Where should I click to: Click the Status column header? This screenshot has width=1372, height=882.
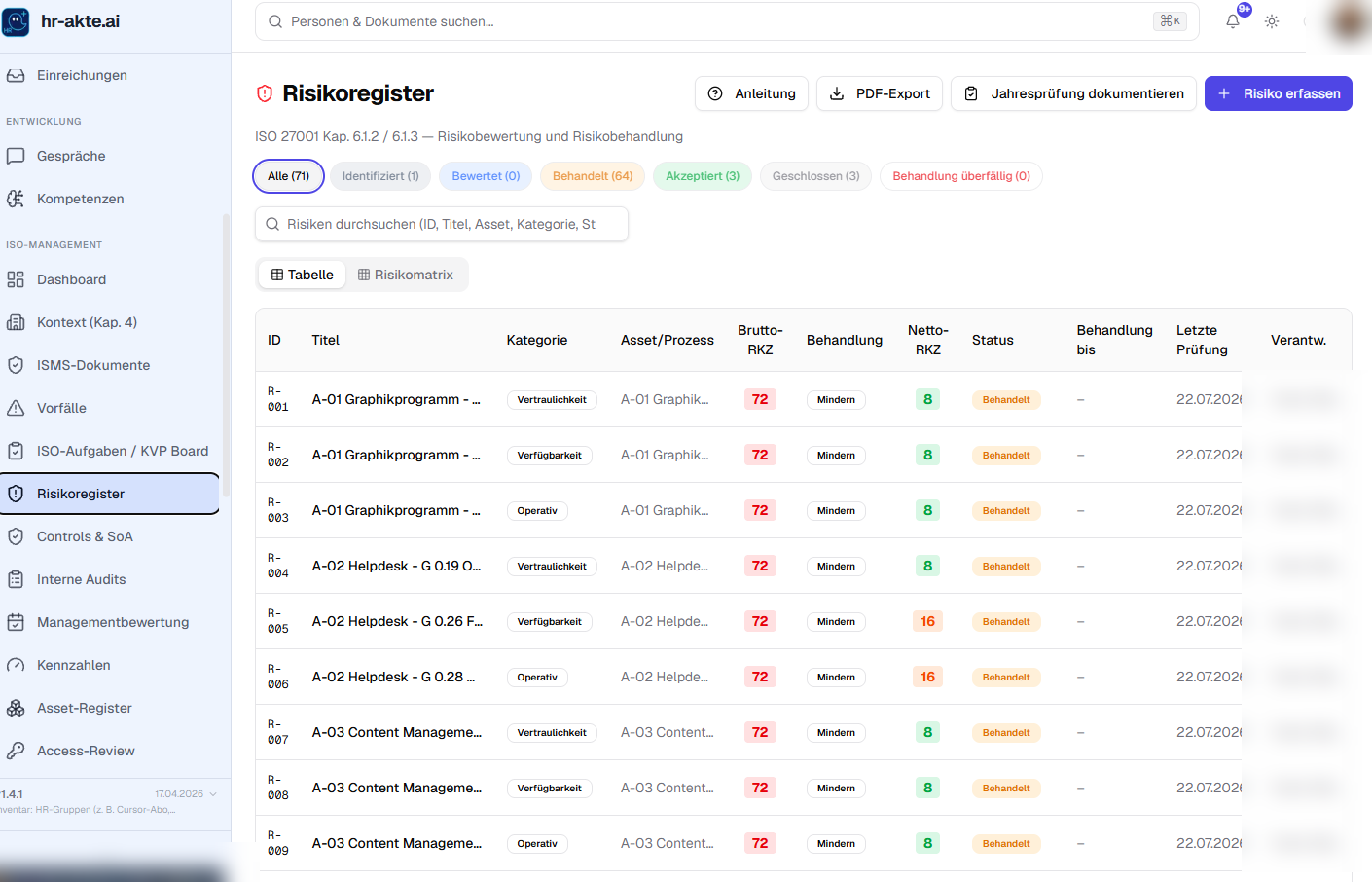[x=993, y=340]
